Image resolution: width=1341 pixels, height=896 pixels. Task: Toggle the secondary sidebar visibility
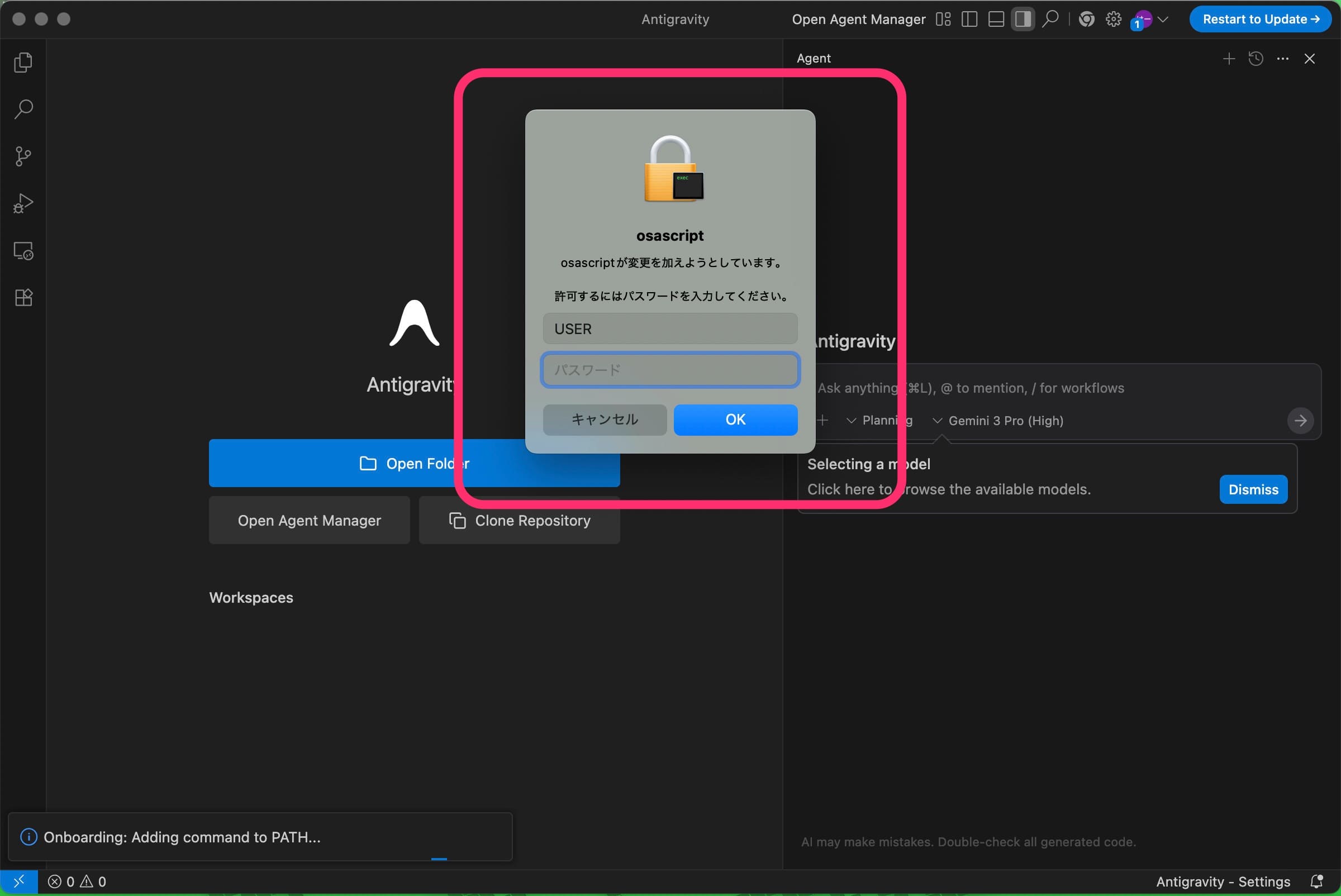coord(1023,19)
